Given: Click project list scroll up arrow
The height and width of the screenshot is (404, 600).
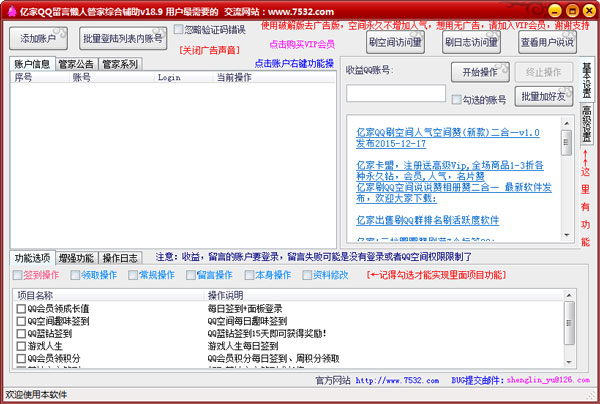Looking at the screenshot, I should pos(569,295).
